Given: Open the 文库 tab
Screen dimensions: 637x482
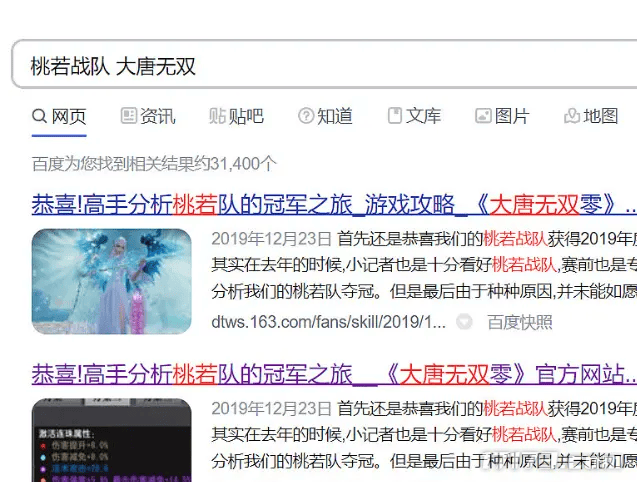Looking at the screenshot, I should point(414,116).
